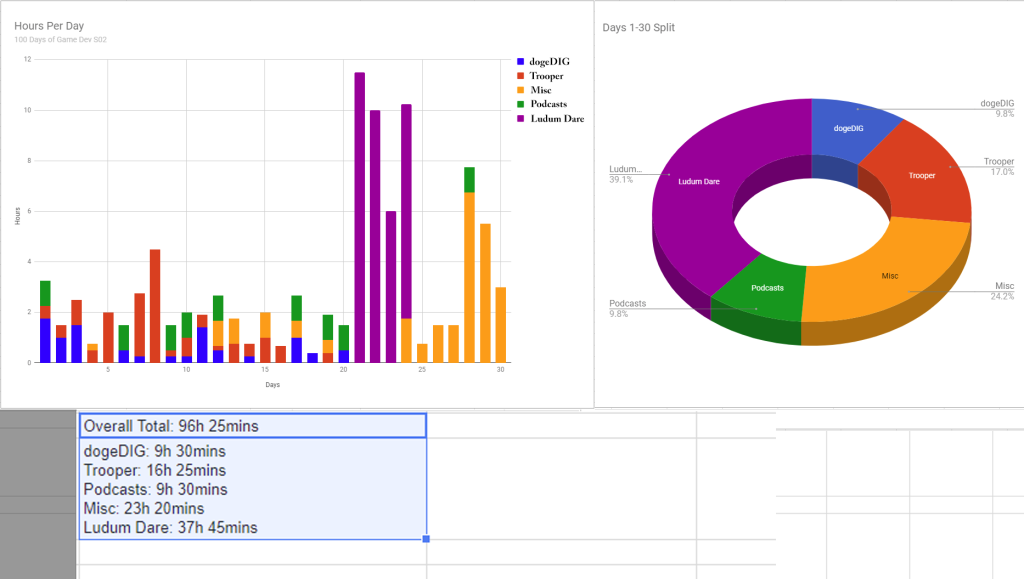Select the green Podcasts donut slice
The width and height of the screenshot is (1024, 579).
pyautogui.click(x=765, y=288)
